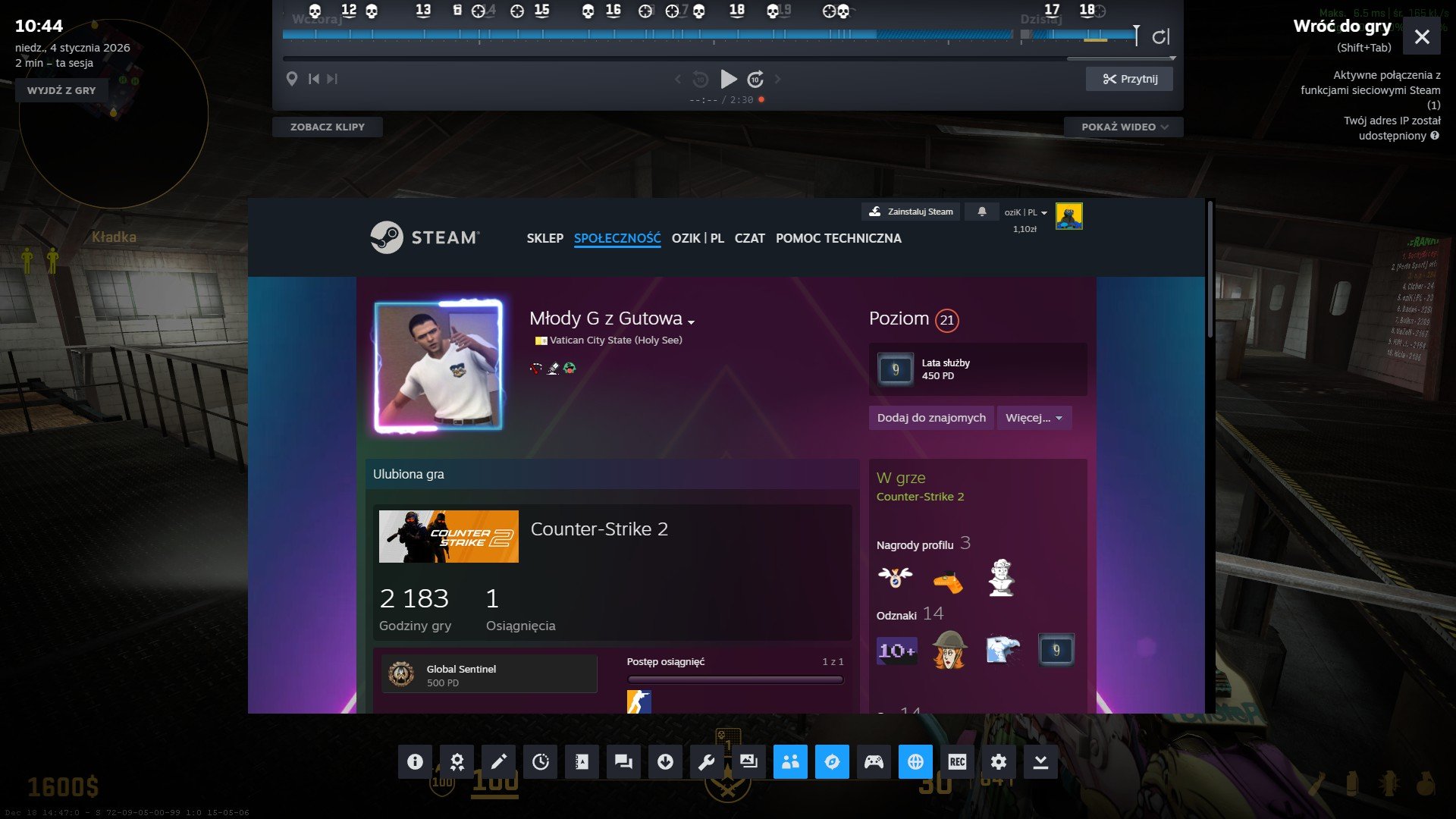This screenshot has width=1456, height=819.
Task: Toggle the REC game recording panel
Action: (x=957, y=762)
